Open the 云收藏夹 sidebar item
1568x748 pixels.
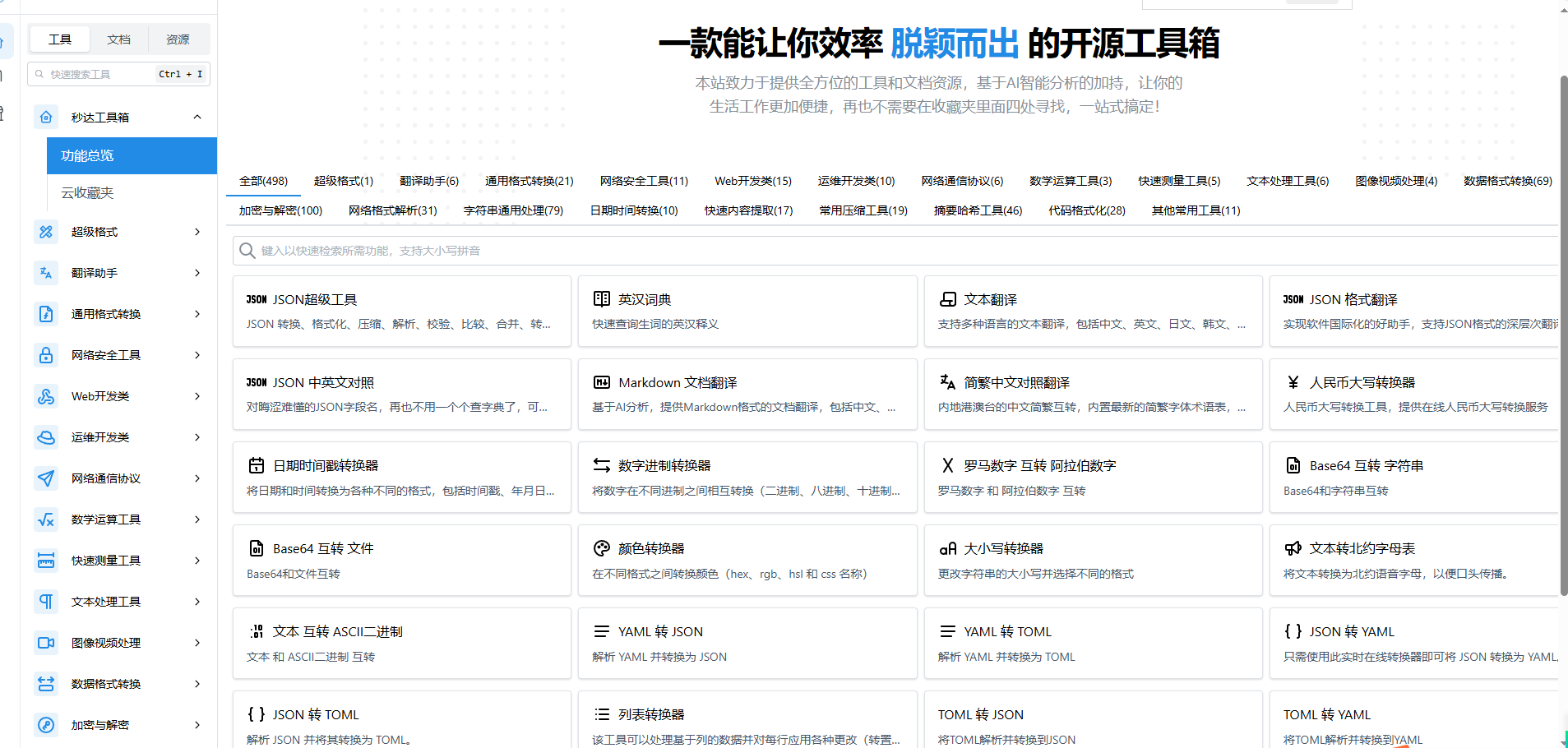click(132, 192)
